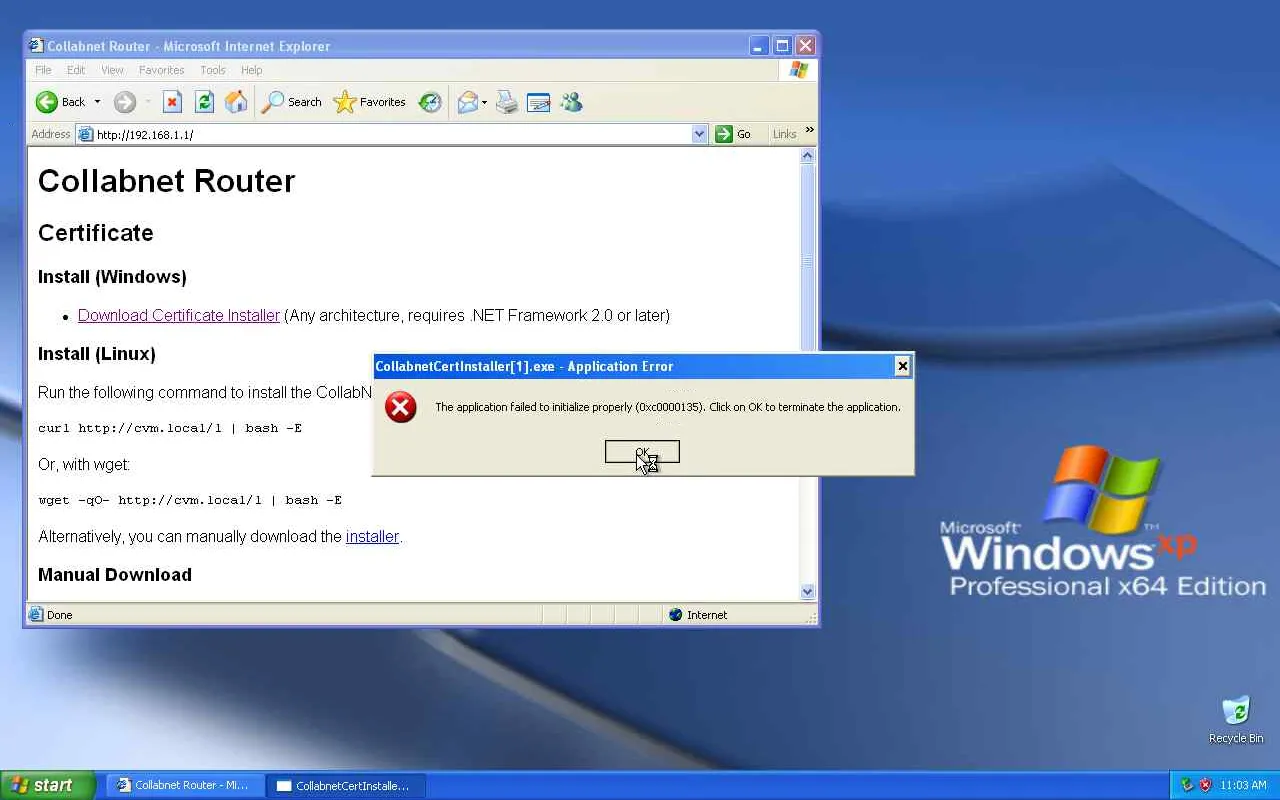The height and width of the screenshot is (800, 1280).
Task: Refresh the page in Internet Explorer
Action: coord(204,102)
